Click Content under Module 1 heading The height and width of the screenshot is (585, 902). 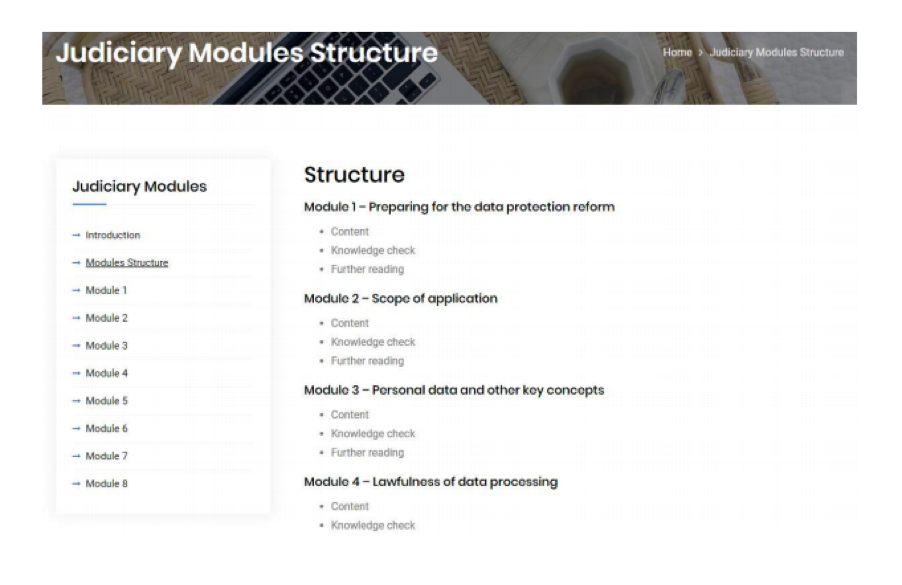(x=350, y=232)
